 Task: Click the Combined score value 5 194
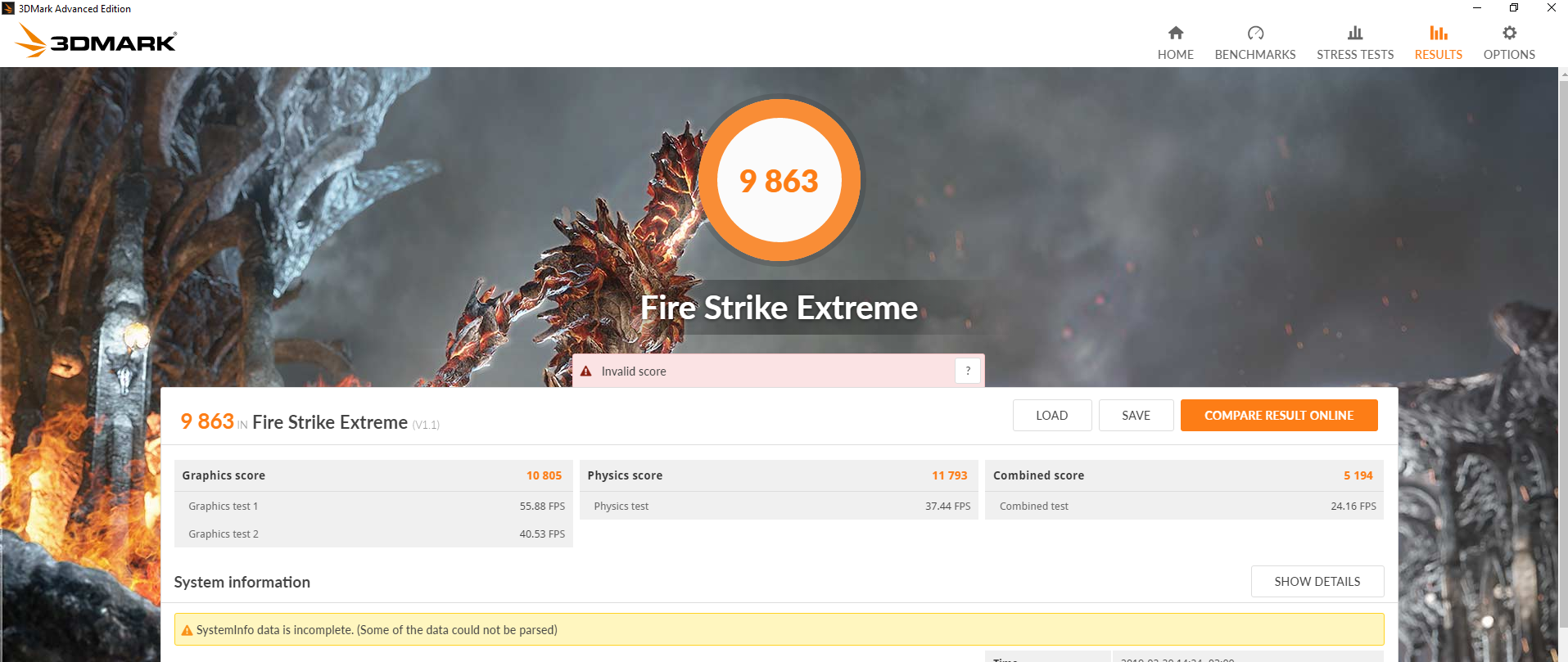coord(1358,475)
